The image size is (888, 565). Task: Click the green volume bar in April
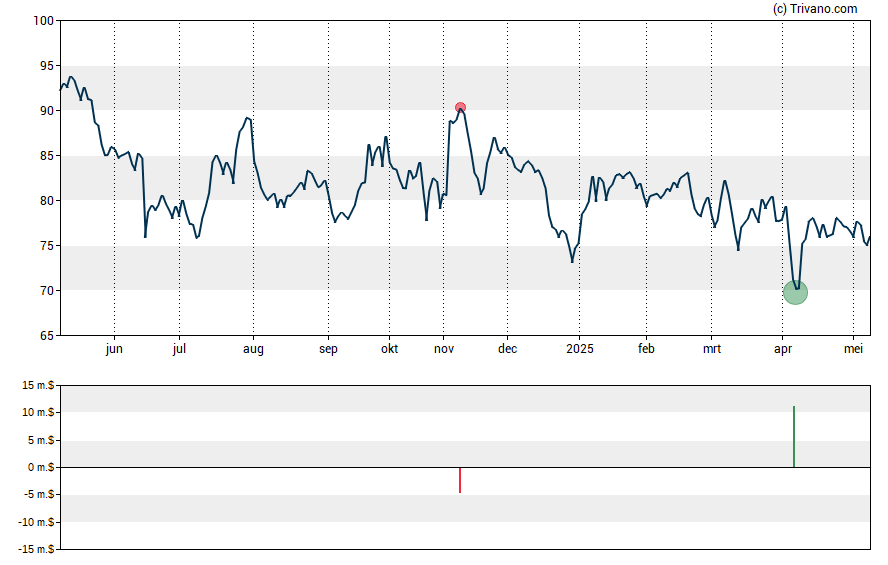click(794, 436)
